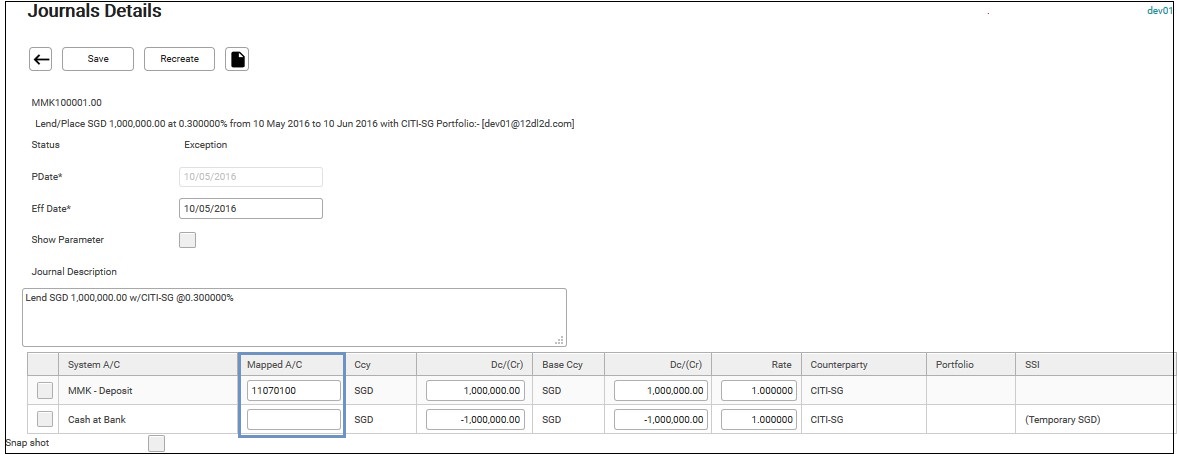The width and height of the screenshot is (1177, 458).
Task: Click the Eff Date input field
Action: 250,208
